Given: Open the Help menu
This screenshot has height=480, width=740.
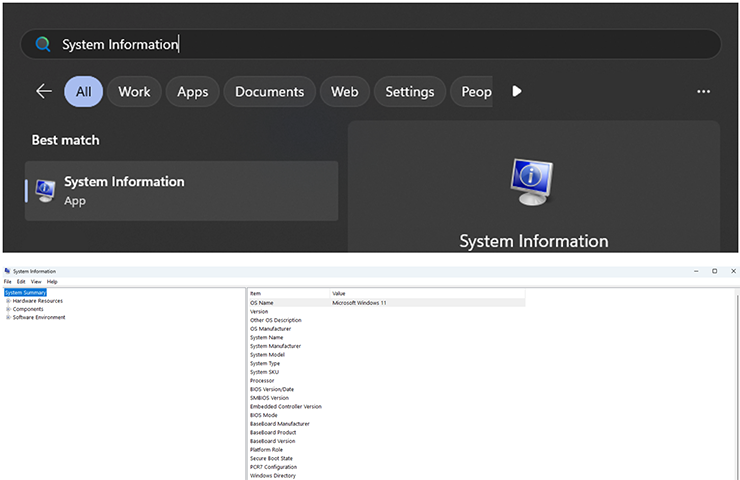Looking at the screenshot, I should point(52,281).
